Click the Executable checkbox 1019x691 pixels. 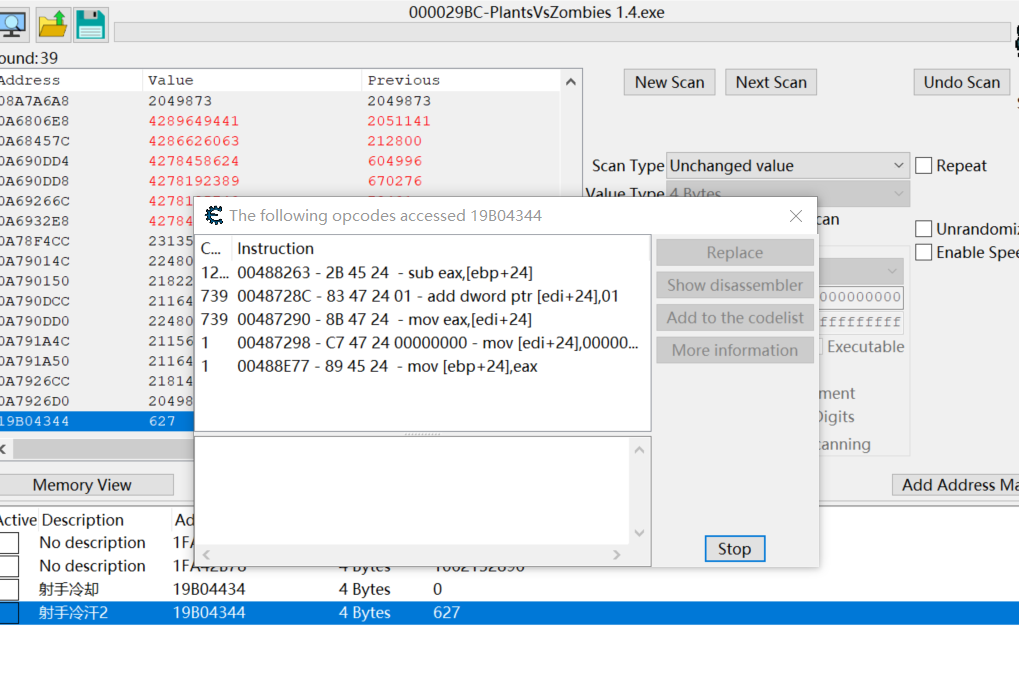(x=821, y=346)
